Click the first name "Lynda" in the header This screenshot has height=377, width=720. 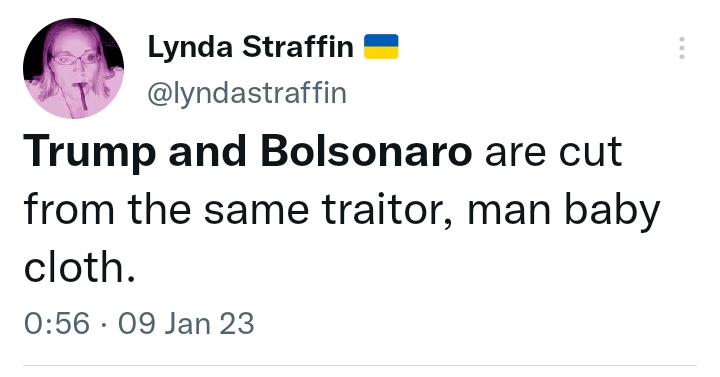(x=190, y=48)
